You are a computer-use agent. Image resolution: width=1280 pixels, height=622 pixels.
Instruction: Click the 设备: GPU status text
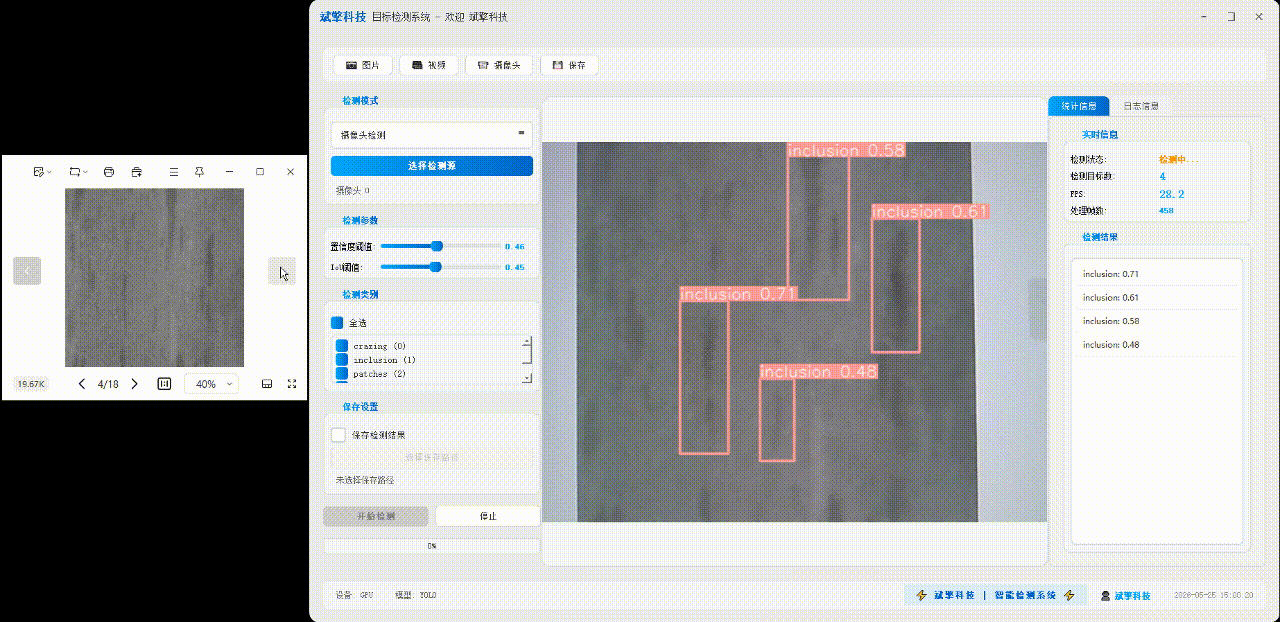coord(354,595)
